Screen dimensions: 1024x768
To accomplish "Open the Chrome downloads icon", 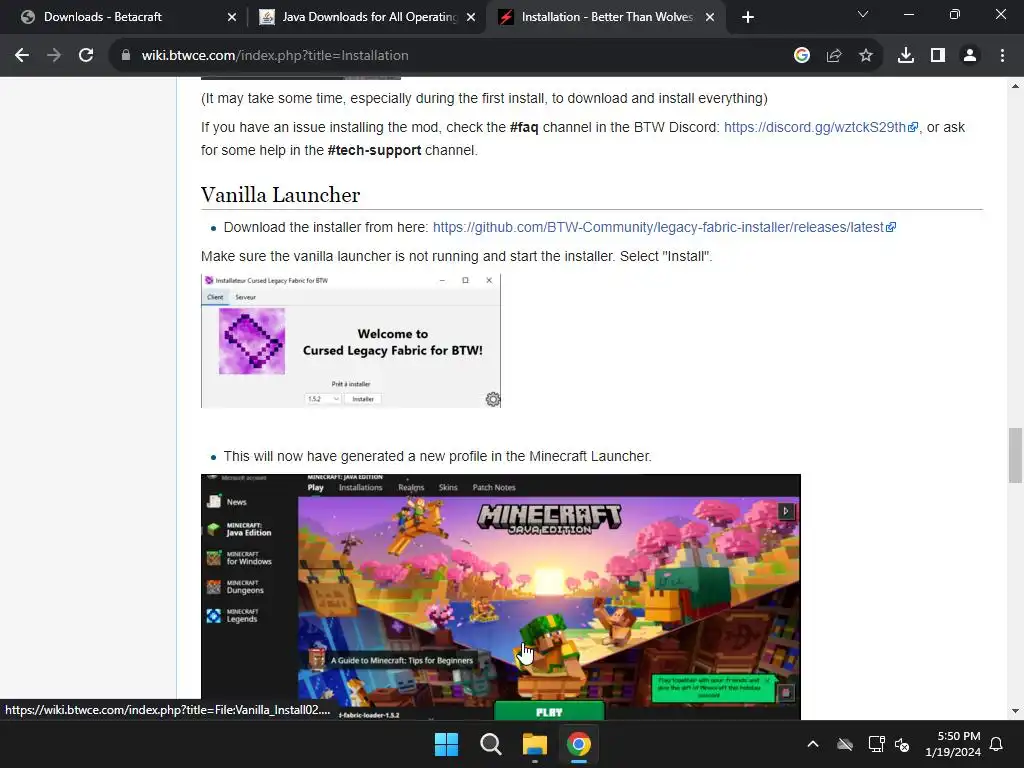I will coord(906,56).
